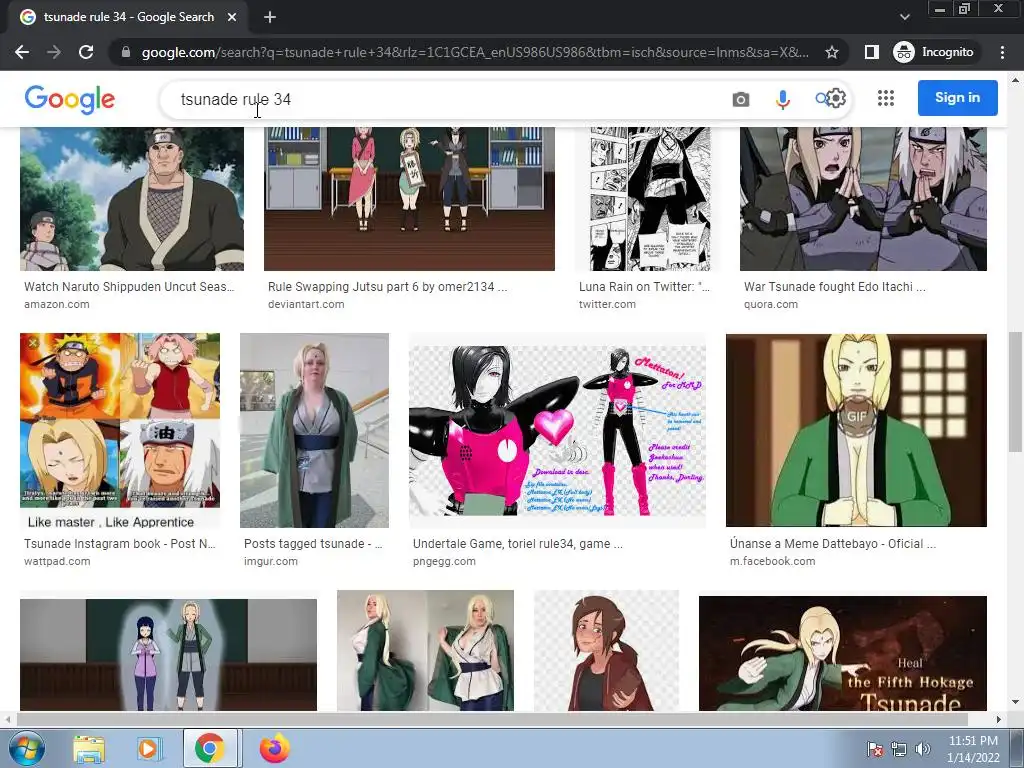Open the quora.com War Tsunade thumbnail
This screenshot has height=768, width=1024.
pos(863,199)
